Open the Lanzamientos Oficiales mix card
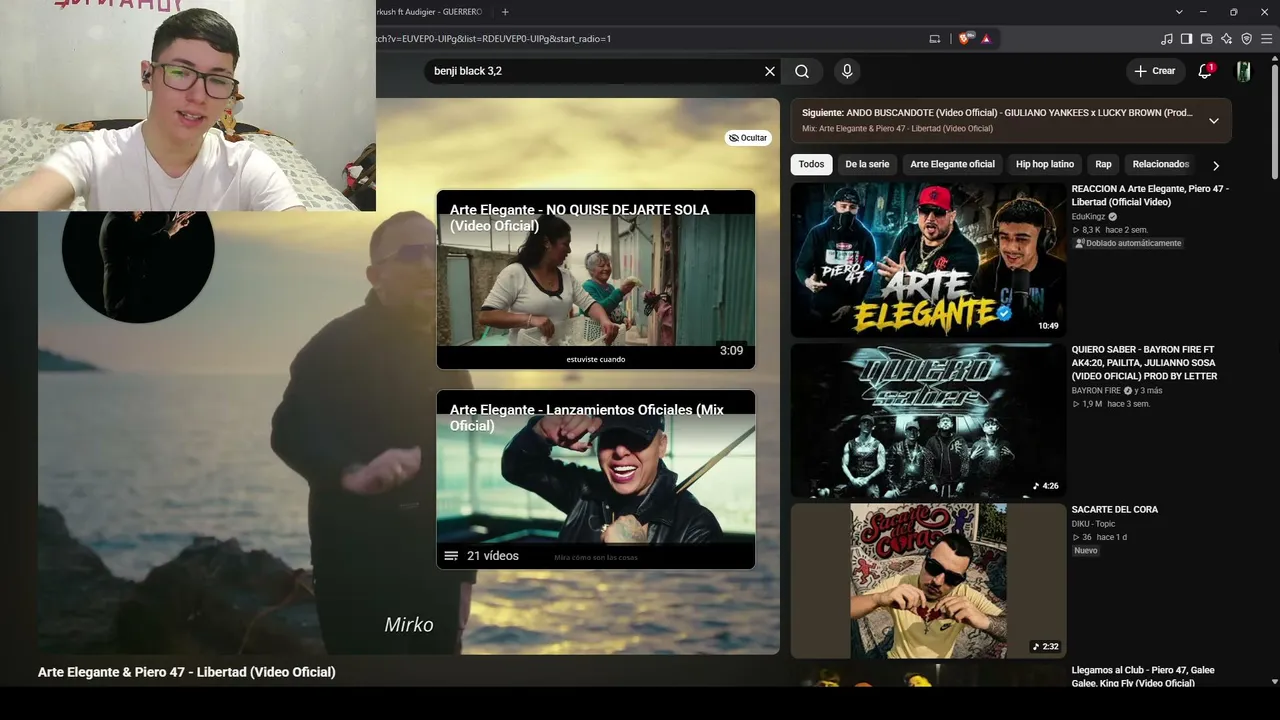 [596, 480]
